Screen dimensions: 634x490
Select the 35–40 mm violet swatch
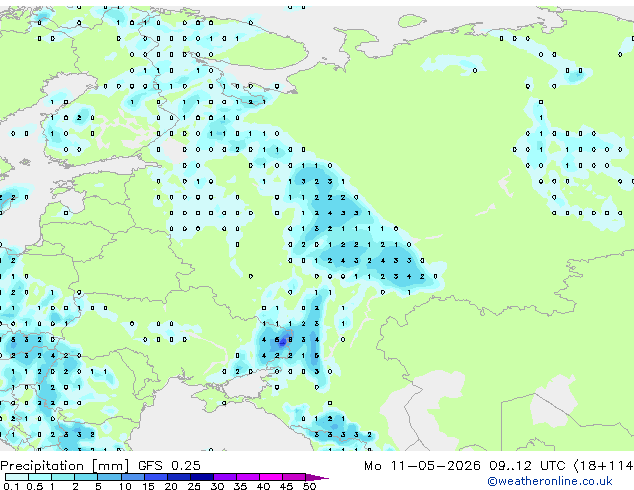(x=247, y=477)
